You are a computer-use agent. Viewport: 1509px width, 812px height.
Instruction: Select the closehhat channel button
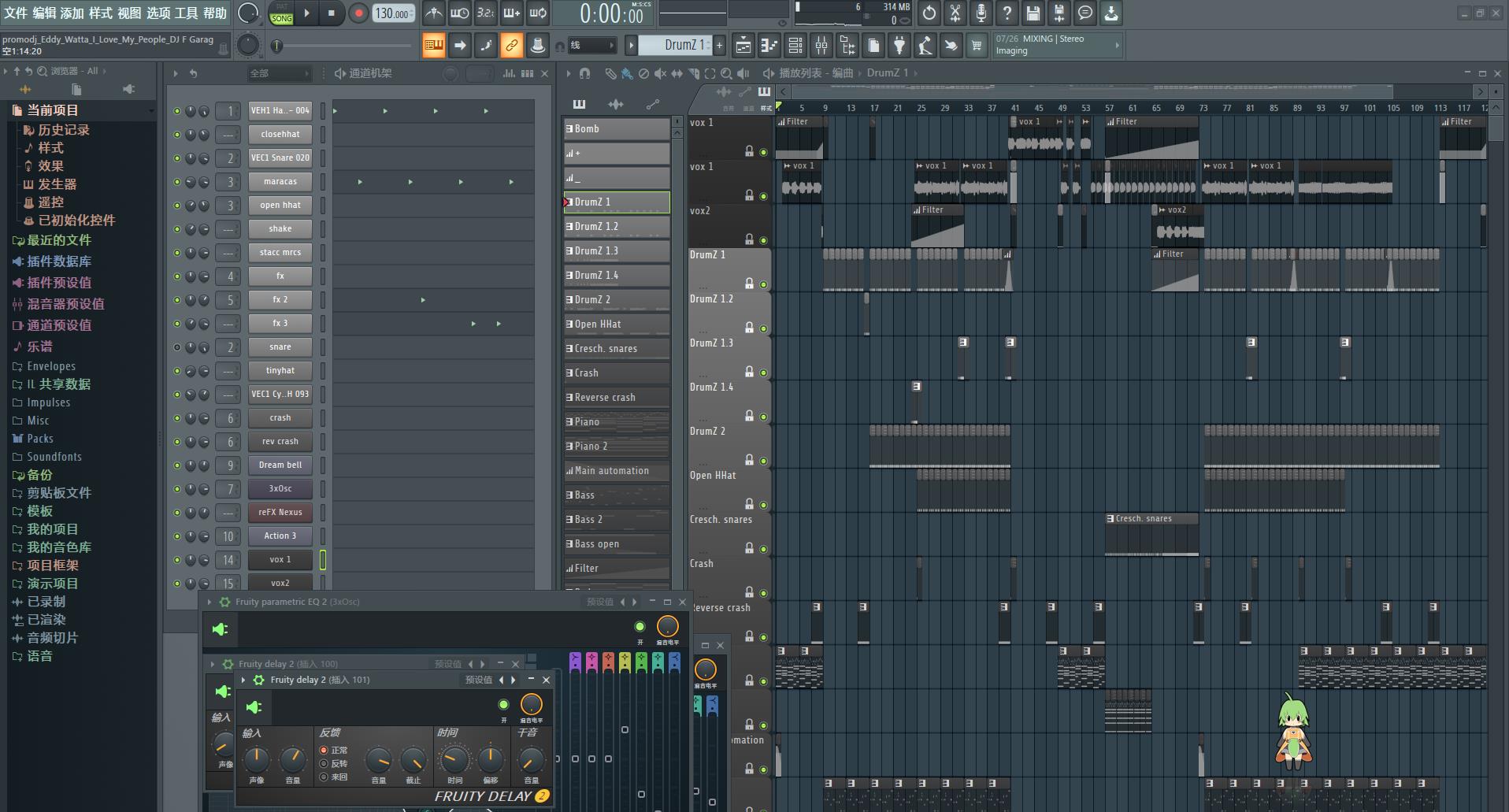click(280, 134)
